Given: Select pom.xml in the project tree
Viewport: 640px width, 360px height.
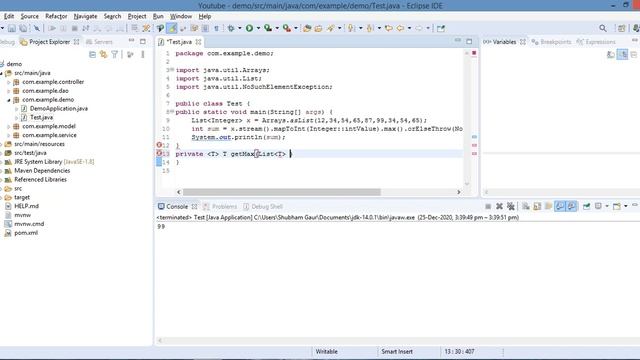Looking at the screenshot, I should pyautogui.click(x=26, y=233).
